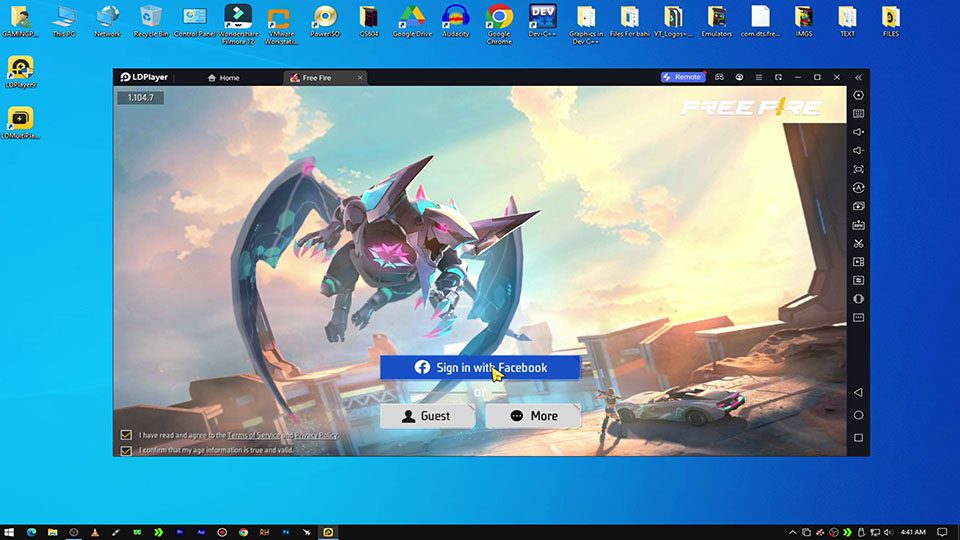Viewport: 960px width, 540px height.
Task: Select the Google Drive desktop icon
Action: click(412, 21)
